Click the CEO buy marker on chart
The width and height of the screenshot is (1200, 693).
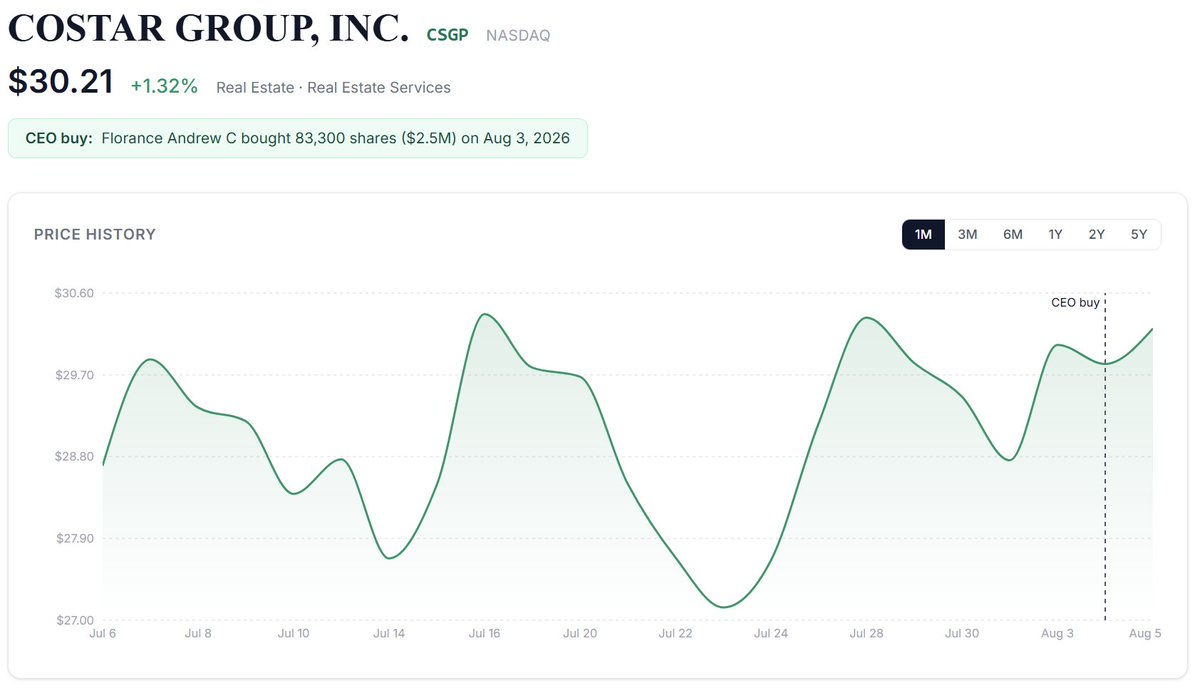click(1075, 302)
